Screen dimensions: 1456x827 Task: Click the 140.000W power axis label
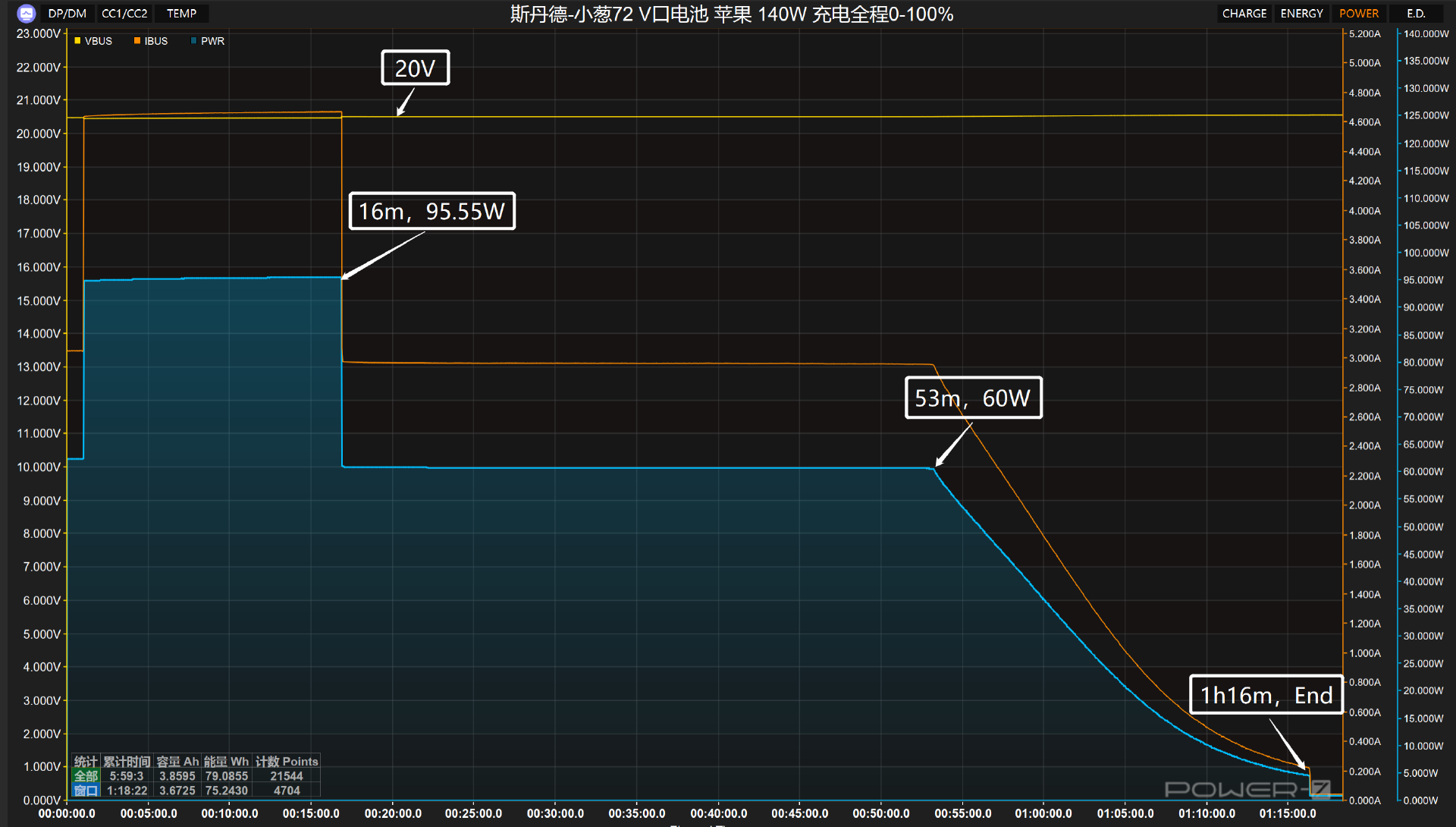[x=1426, y=34]
